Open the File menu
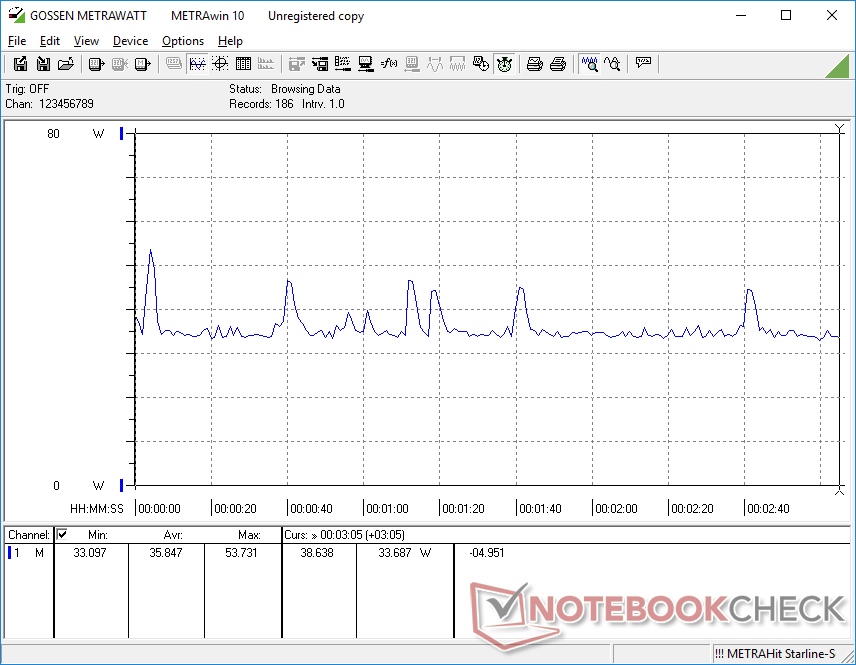 (x=17, y=41)
